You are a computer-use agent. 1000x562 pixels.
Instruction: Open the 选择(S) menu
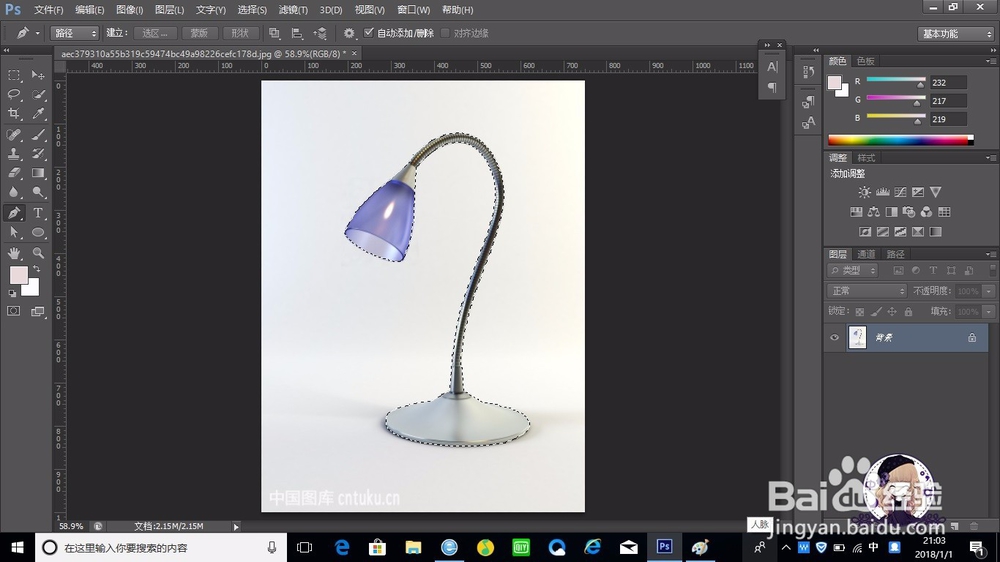[252, 10]
